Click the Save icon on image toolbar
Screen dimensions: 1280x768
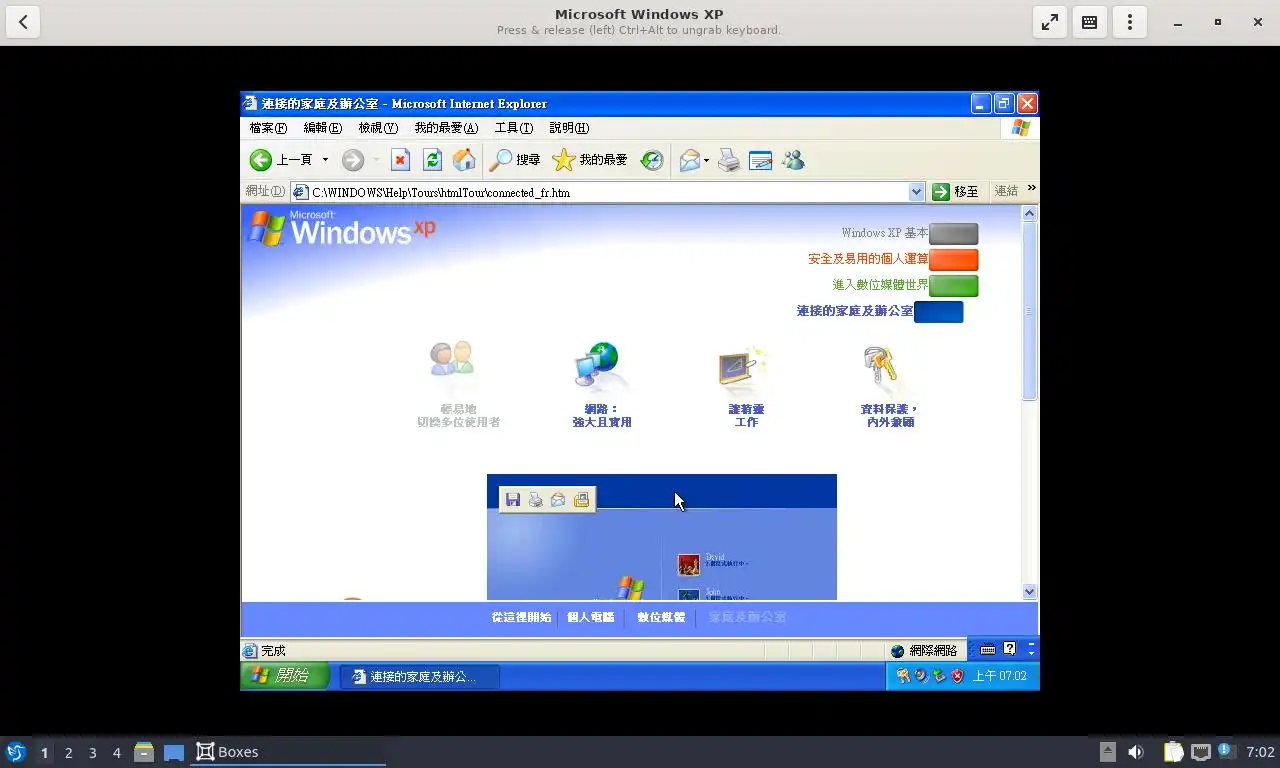pos(513,499)
